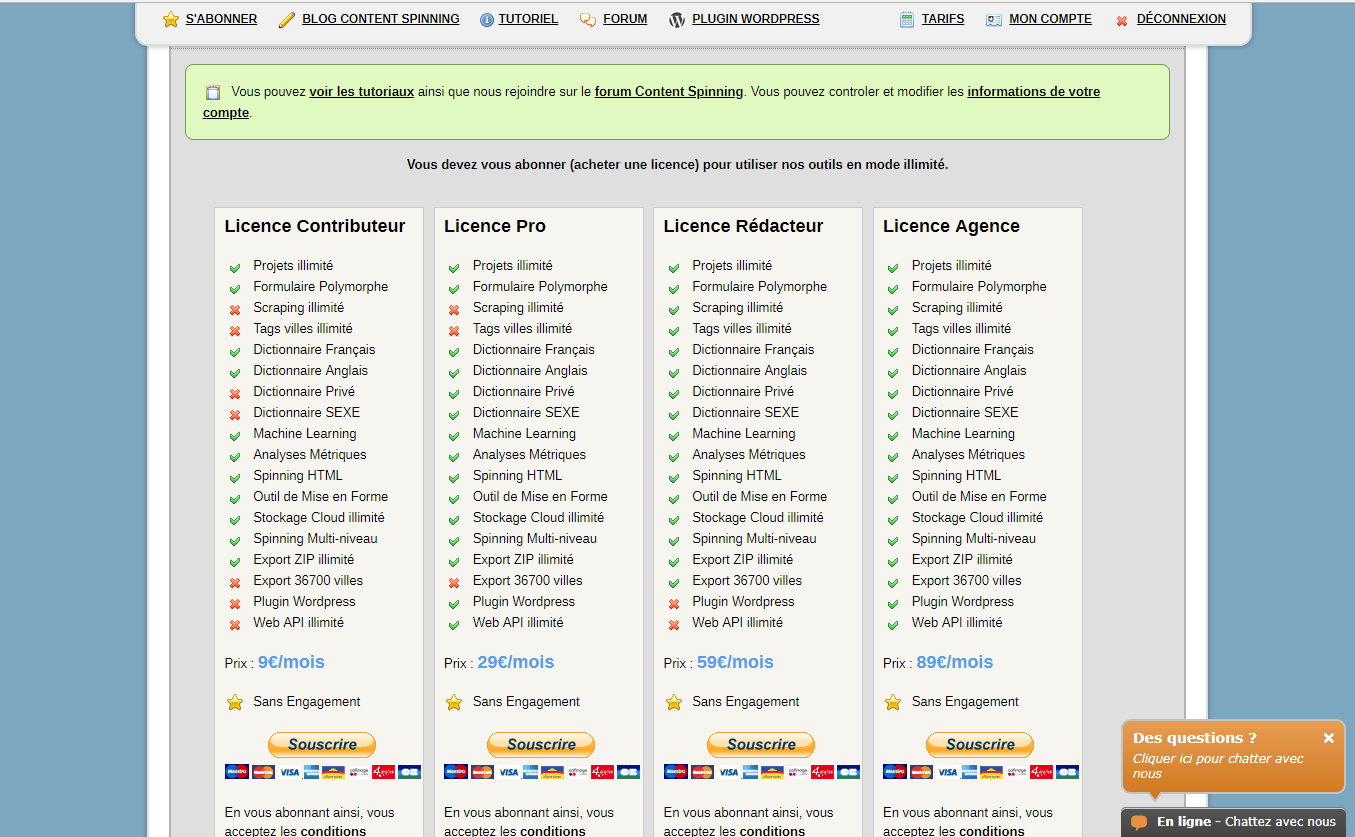Click the gold star in Licence Agence

coord(893,702)
